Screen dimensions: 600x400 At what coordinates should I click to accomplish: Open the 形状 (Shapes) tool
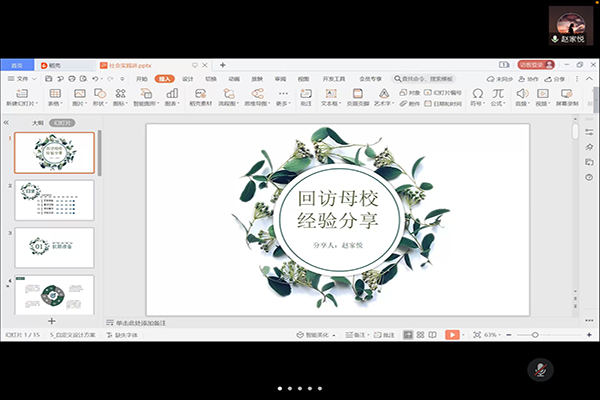click(x=99, y=96)
